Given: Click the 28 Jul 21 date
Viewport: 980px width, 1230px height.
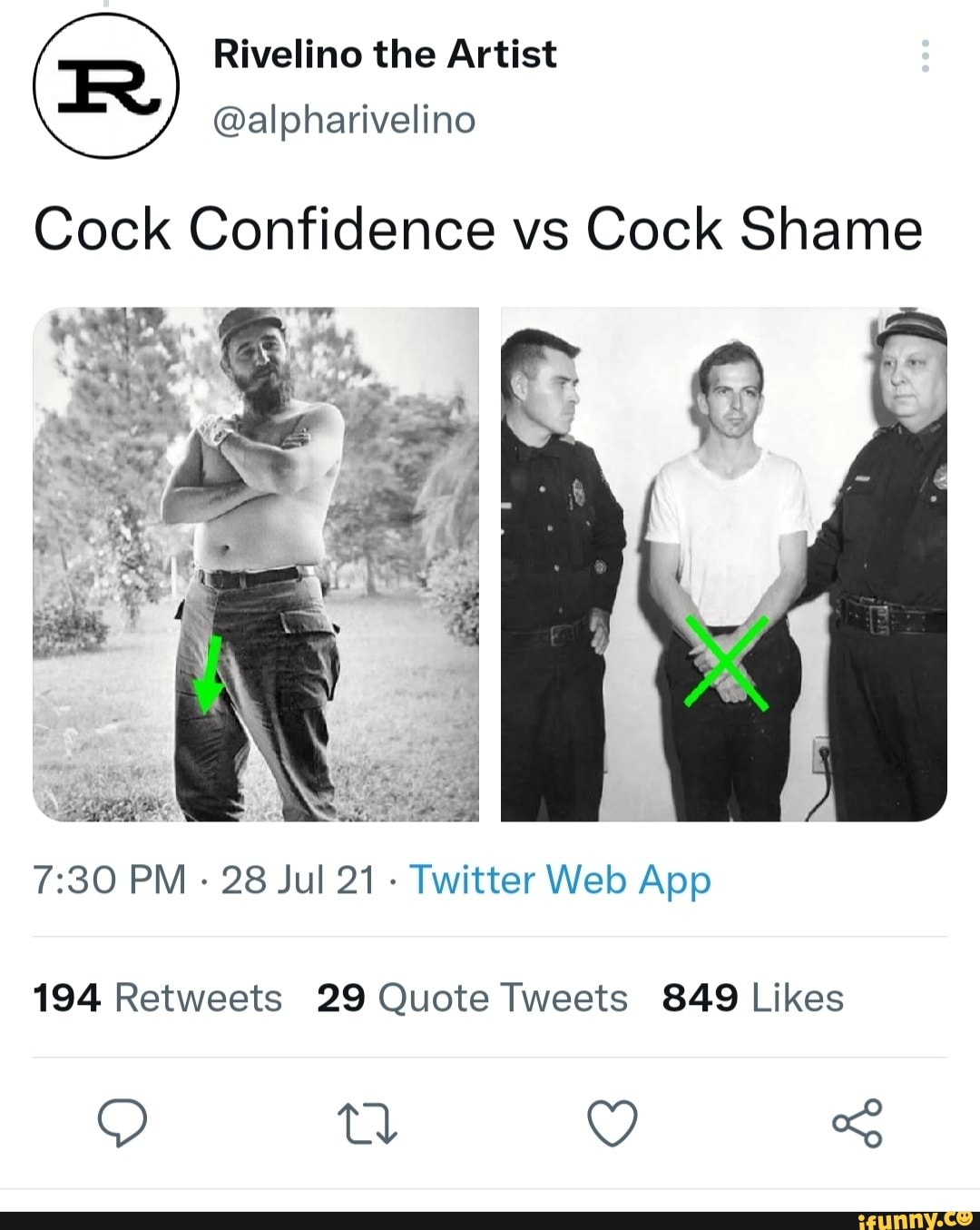Looking at the screenshot, I should tap(298, 880).
